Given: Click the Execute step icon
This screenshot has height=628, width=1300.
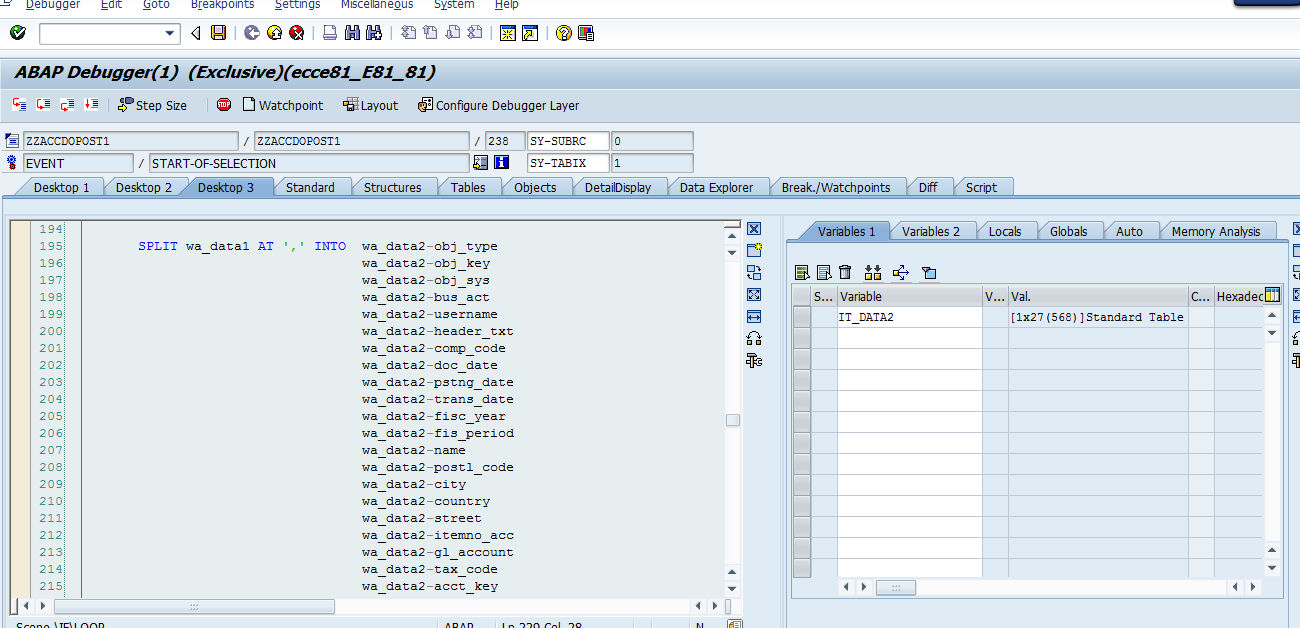Looking at the screenshot, I should (x=42, y=104).
